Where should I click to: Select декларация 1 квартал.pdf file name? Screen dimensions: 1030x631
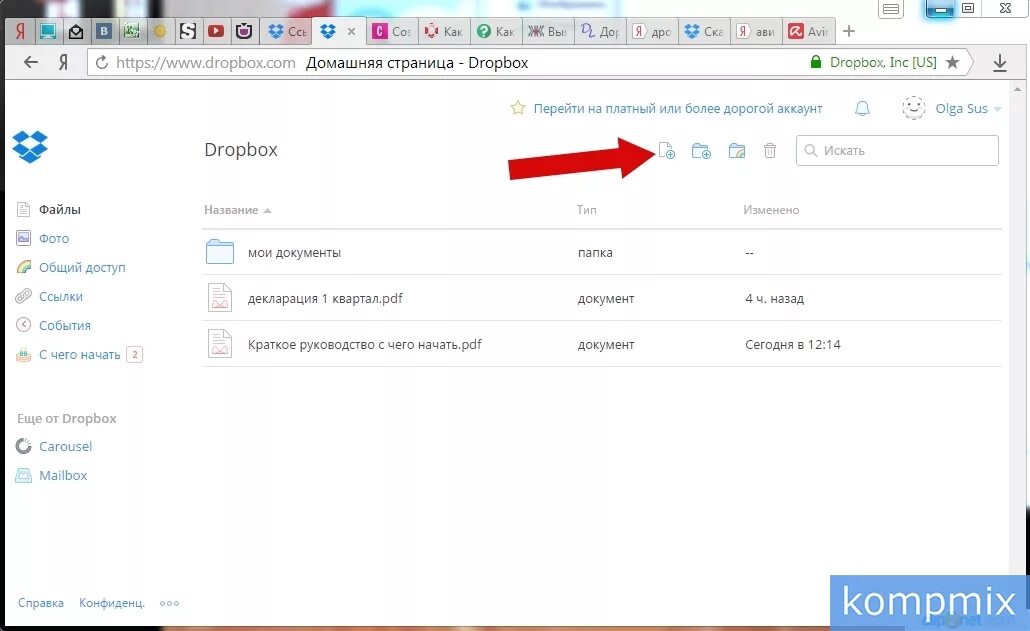coord(325,298)
